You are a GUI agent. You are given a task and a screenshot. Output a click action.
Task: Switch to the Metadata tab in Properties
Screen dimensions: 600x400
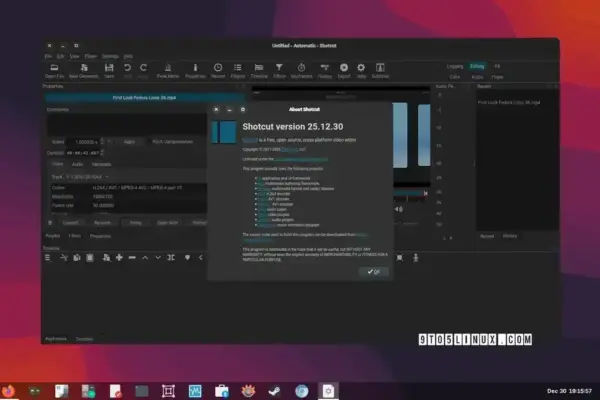pos(101,164)
